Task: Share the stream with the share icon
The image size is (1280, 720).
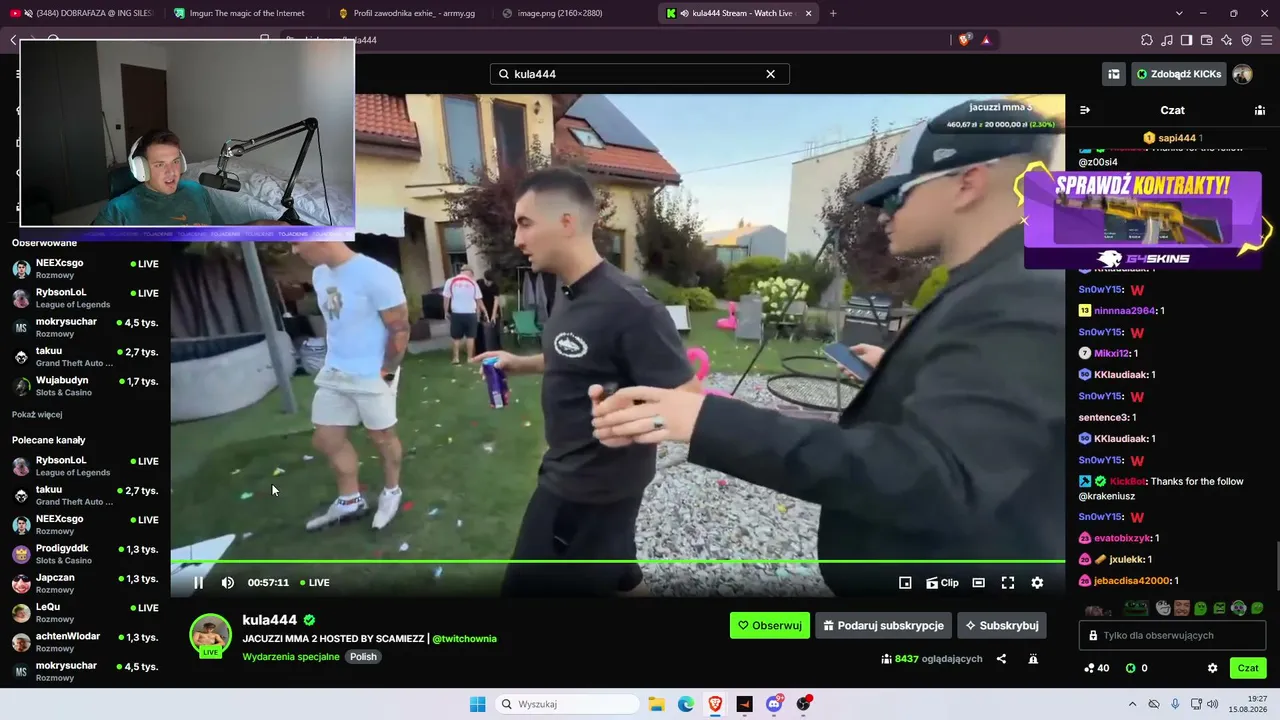Action: (x=1001, y=659)
